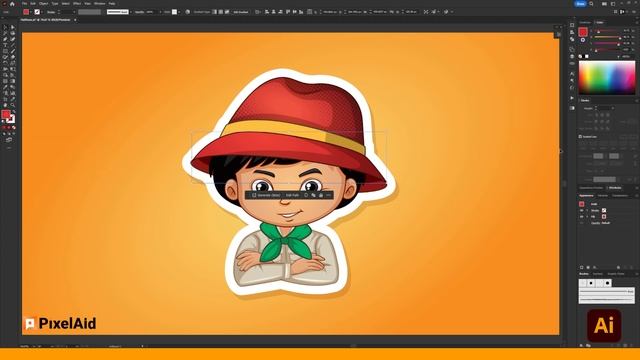
Task: Set toolbar fill mode to None
Action: click(x=14, y=128)
